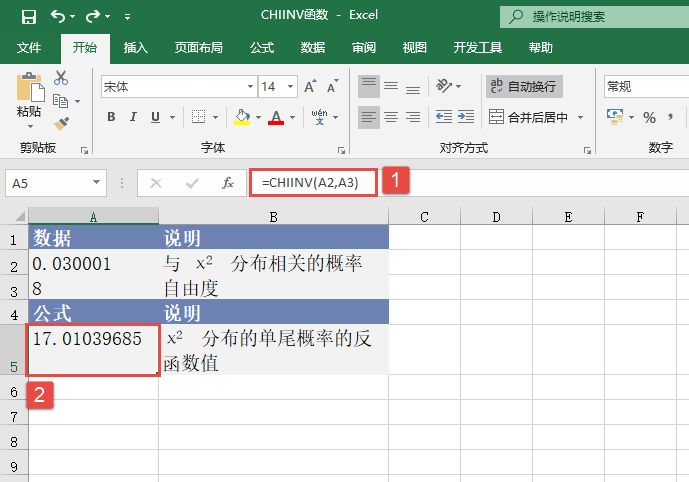Click the 粘贴 paste icon
This screenshot has height=482, width=689.
[x=30, y=87]
